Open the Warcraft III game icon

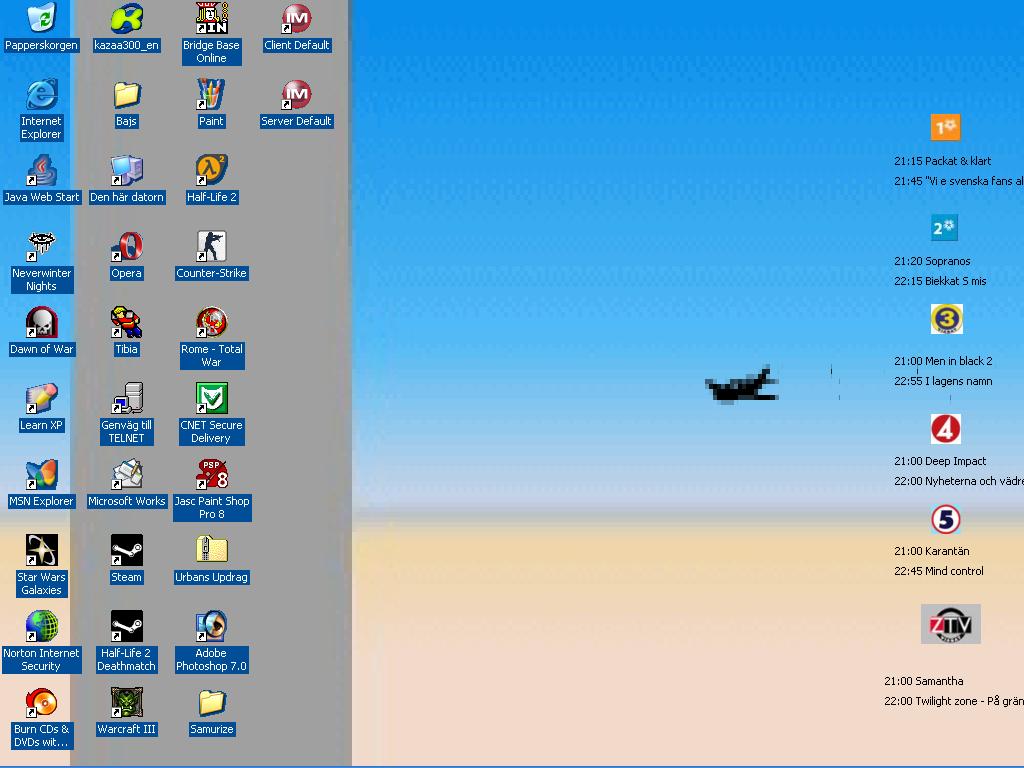(127, 702)
